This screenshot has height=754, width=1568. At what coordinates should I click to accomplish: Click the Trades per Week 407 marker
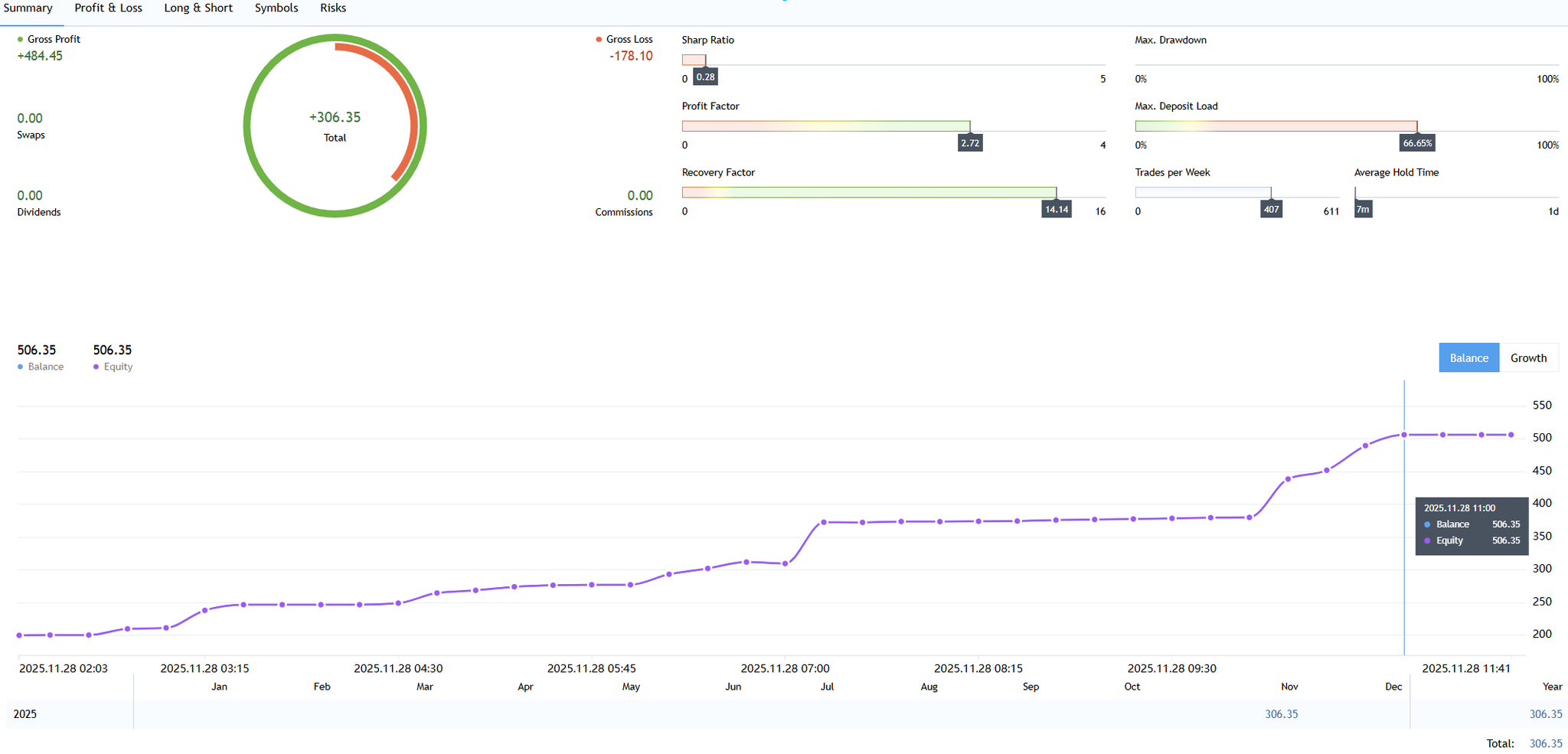pos(1271,210)
